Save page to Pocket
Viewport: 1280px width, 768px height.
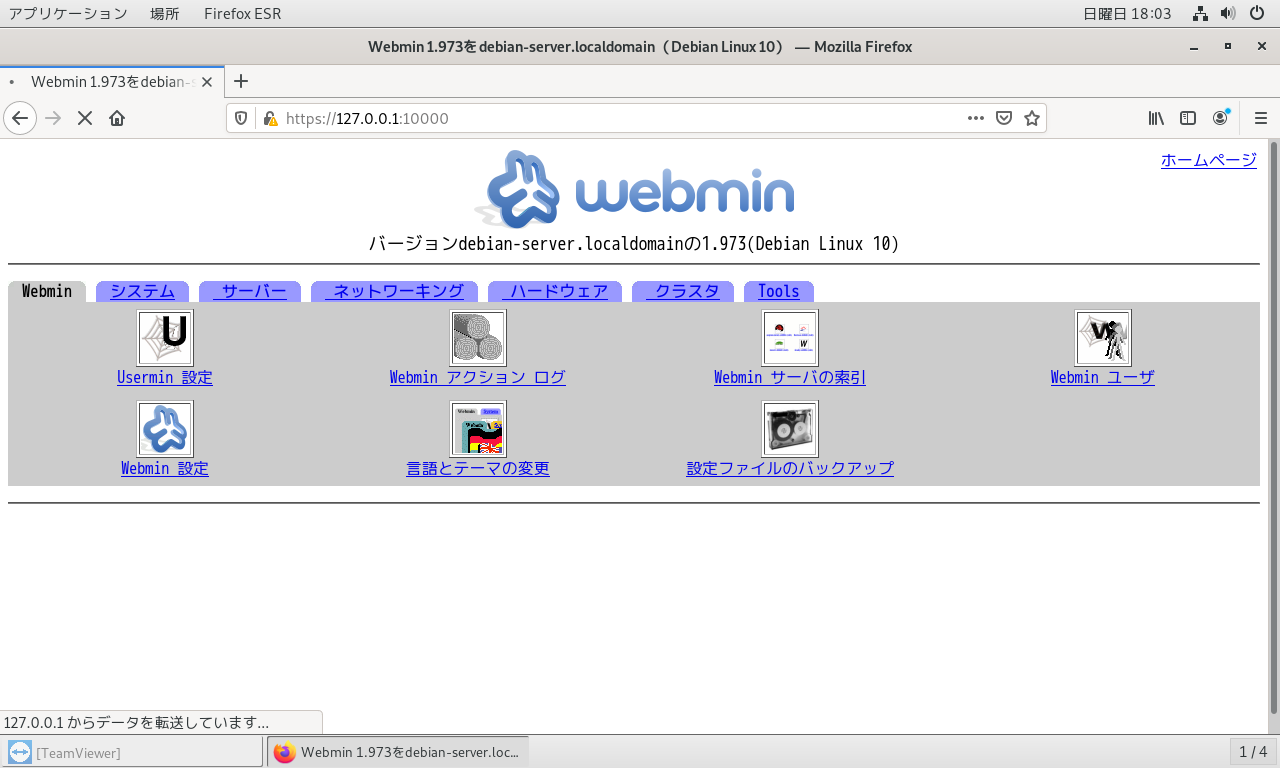point(1004,118)
